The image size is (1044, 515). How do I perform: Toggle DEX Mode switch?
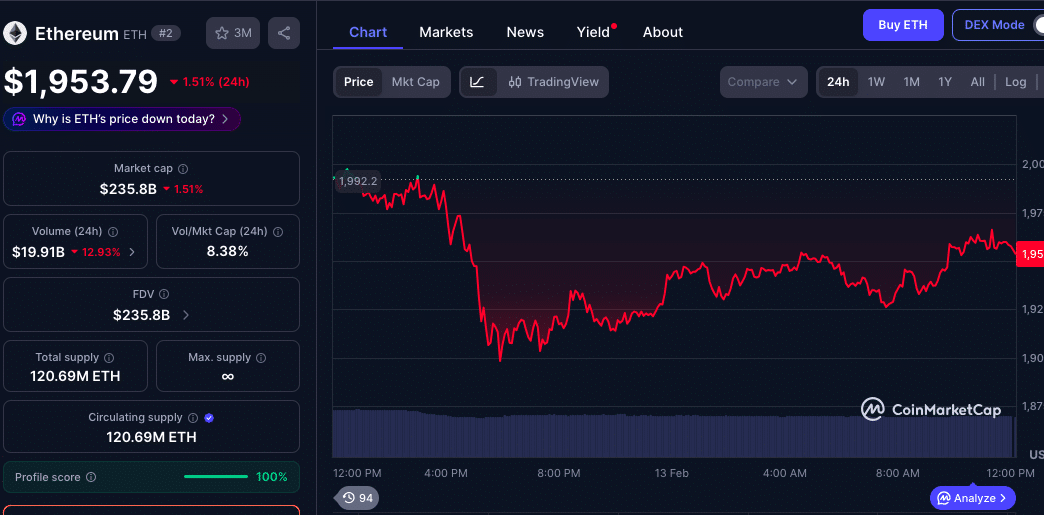[x=1037, y=25]
